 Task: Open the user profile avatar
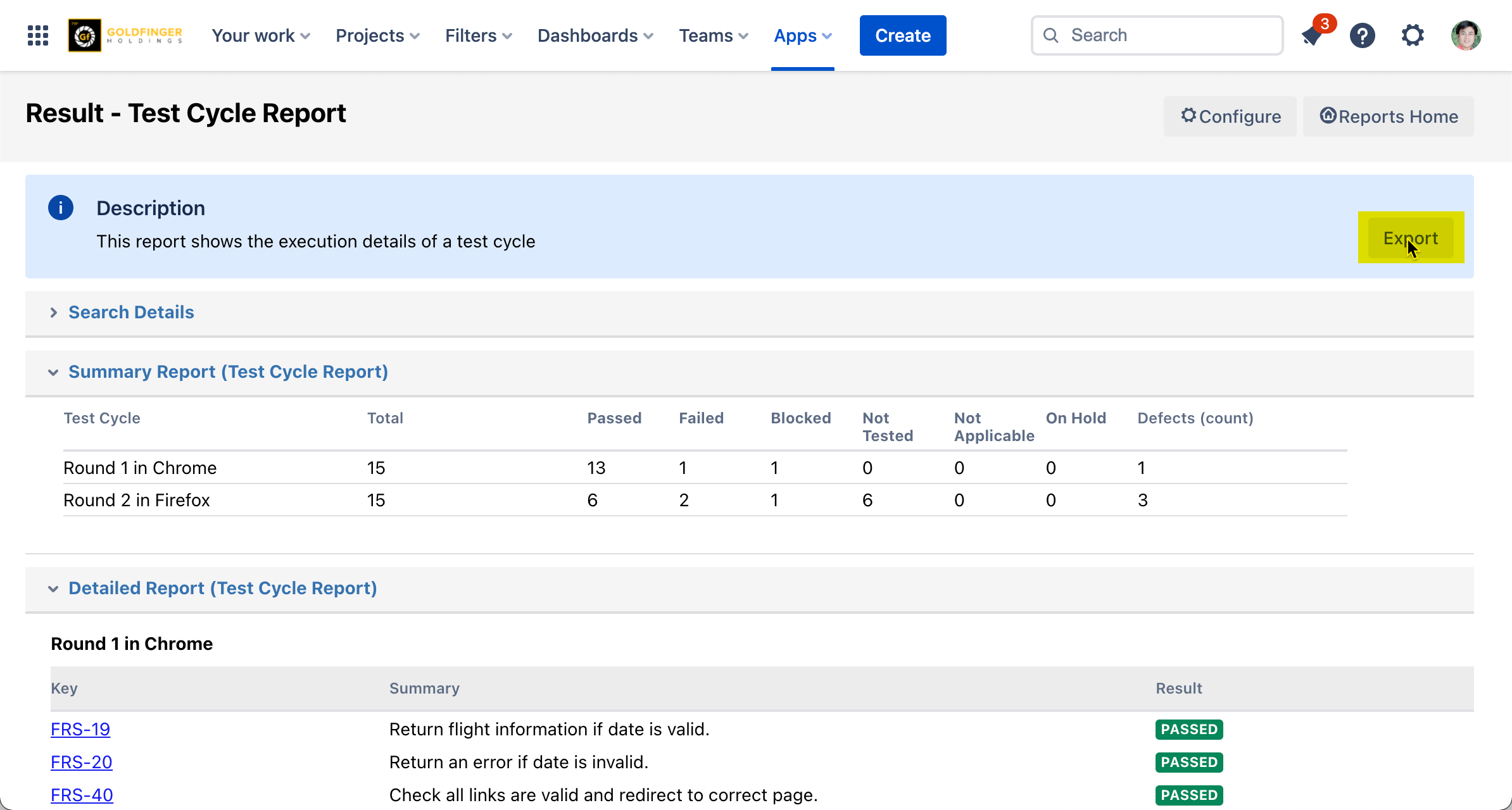click(x=1466, y=35)
